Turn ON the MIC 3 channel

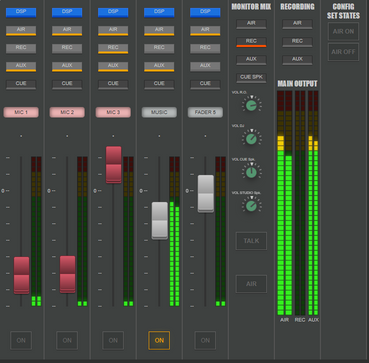[113, 340]
